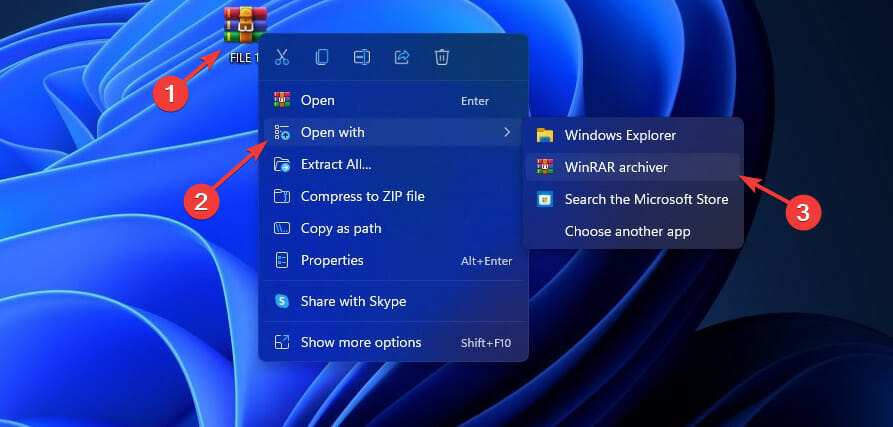Click the Open with list icon
Screen dimensions: 893x427
[x=282, y=133]
